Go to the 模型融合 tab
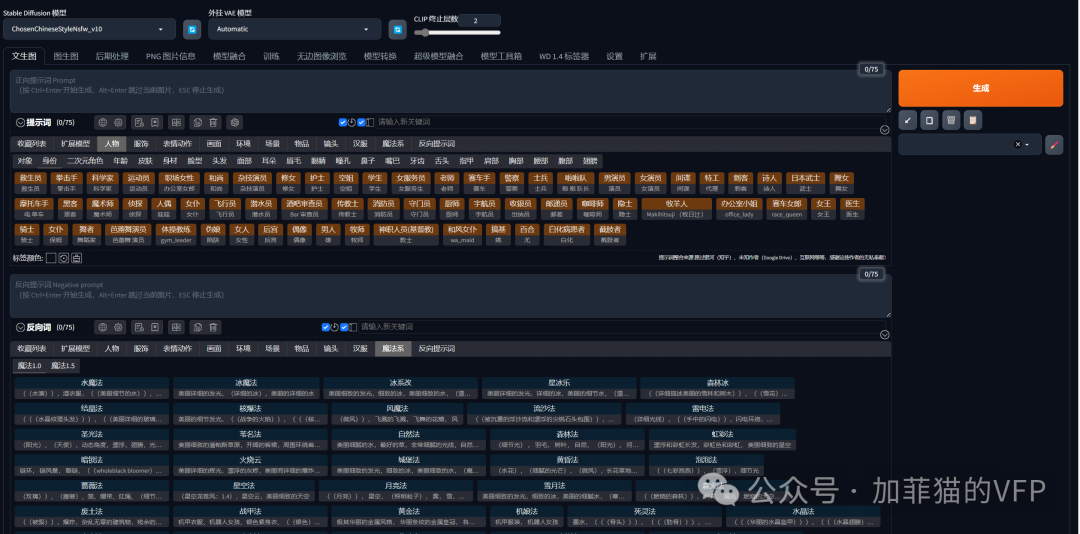 point(229,57)
